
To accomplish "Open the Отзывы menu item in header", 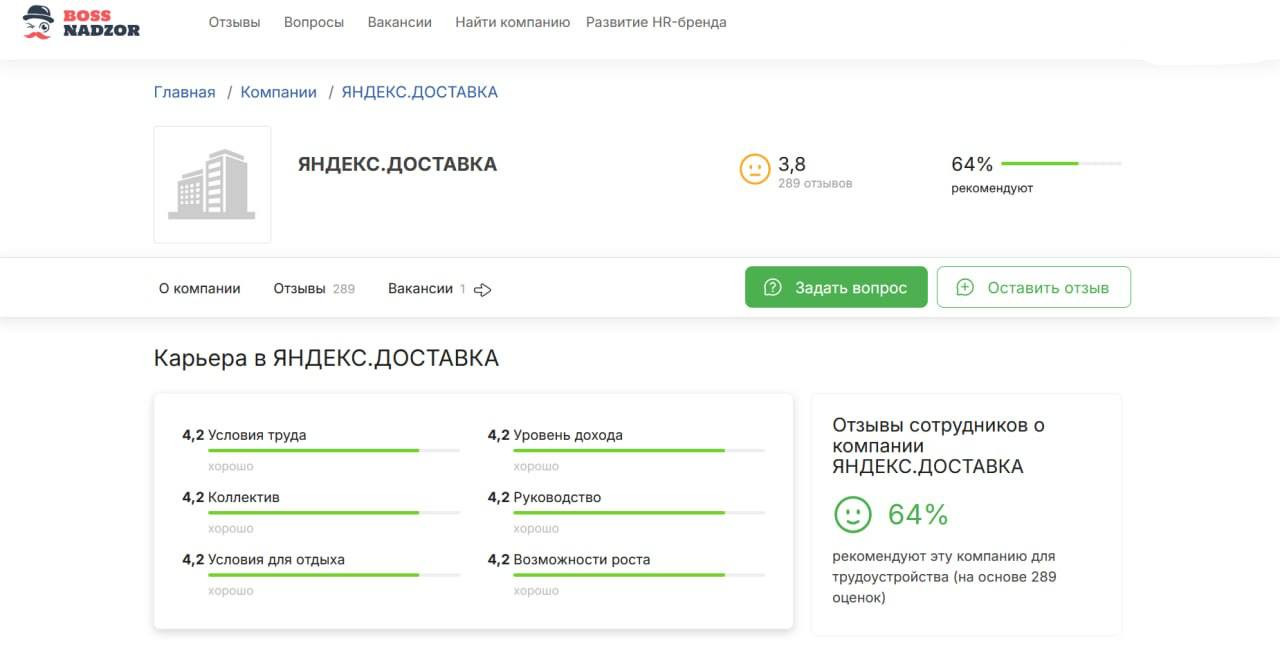I will tap(235, 22).
